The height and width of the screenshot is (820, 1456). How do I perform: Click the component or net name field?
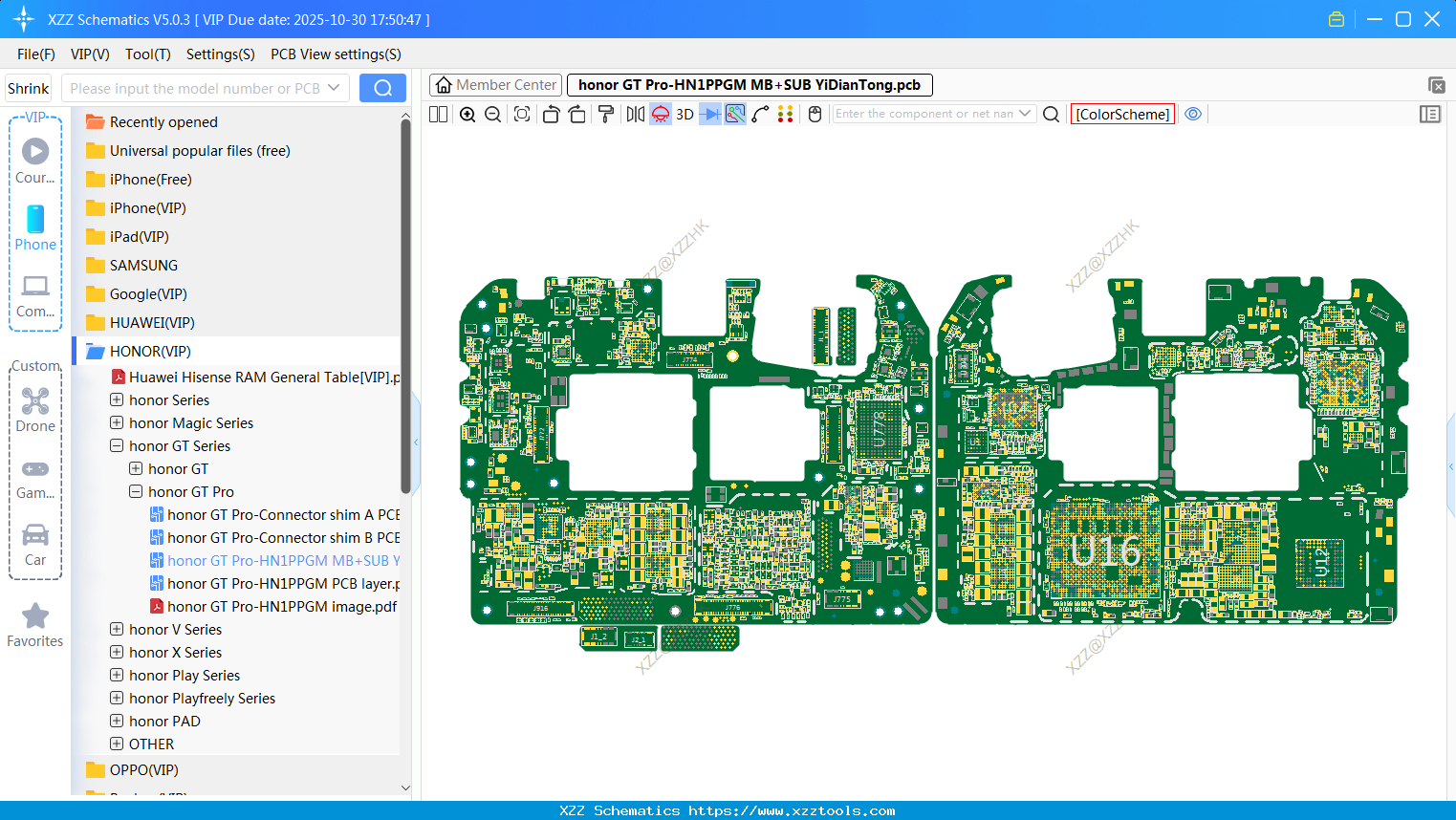(x=923, y=114)
